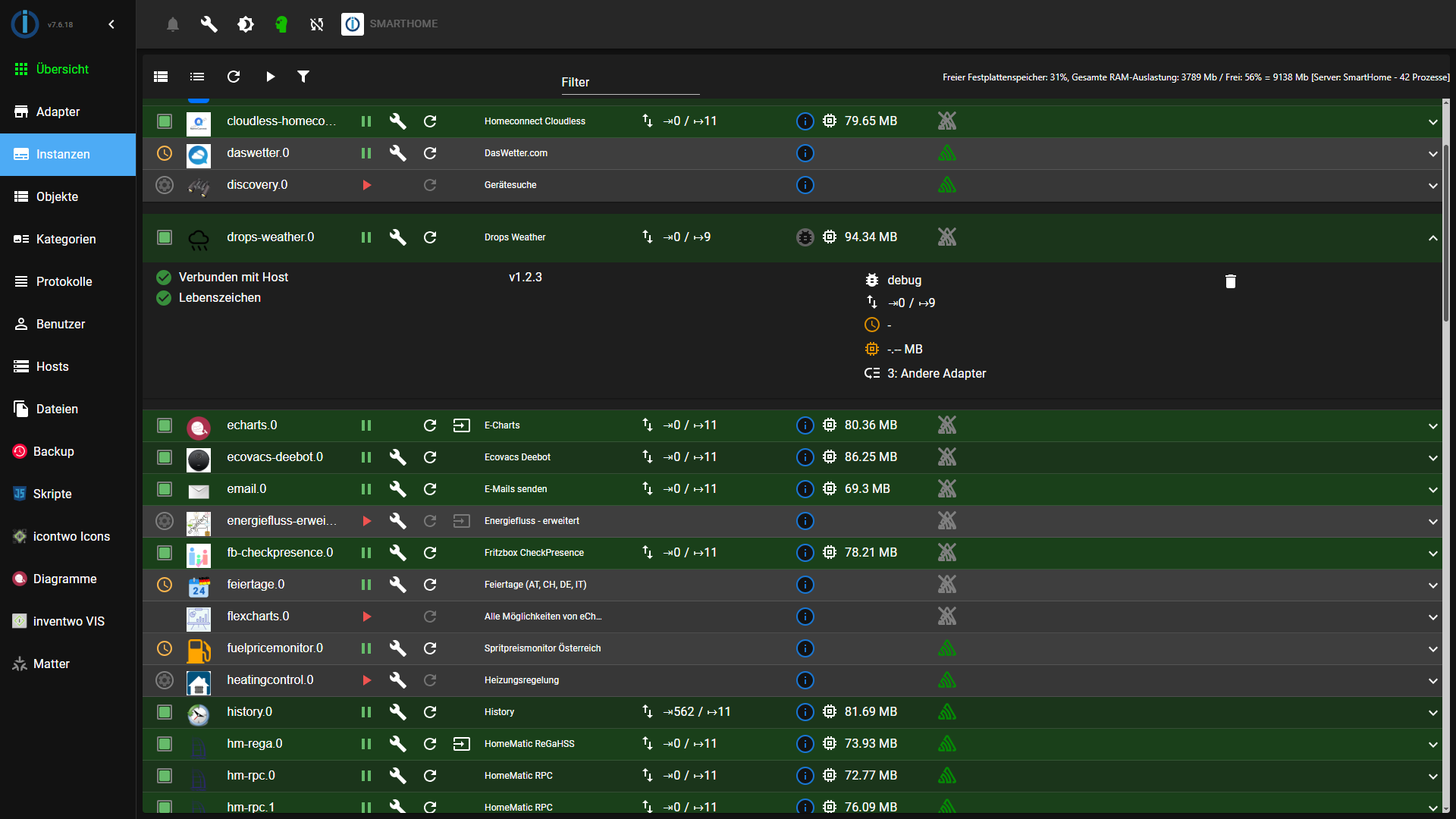This screenshot has width=1456, height=819.
Task: Show info for daswetter.0 instance
Action: click(805, 153)
